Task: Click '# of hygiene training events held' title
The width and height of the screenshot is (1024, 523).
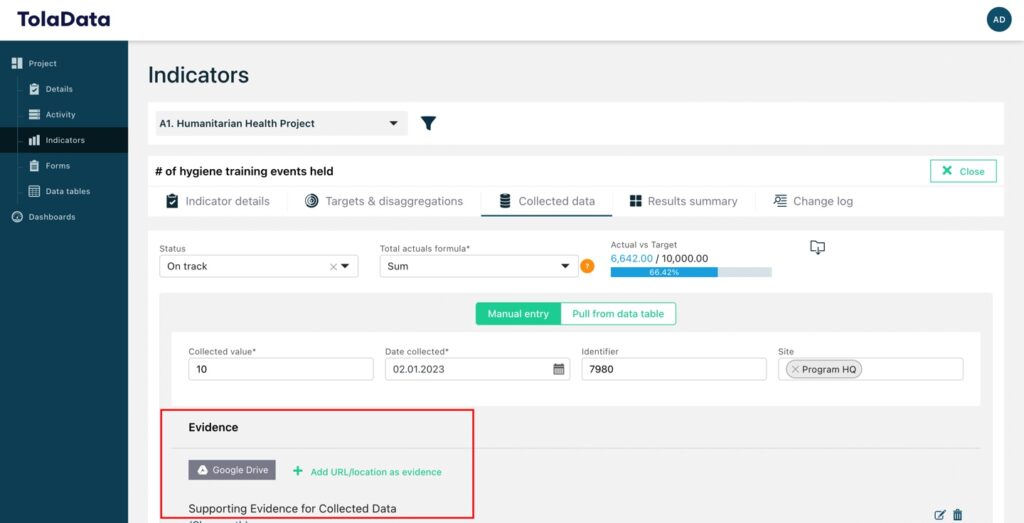Action: [x=244, y=171]
